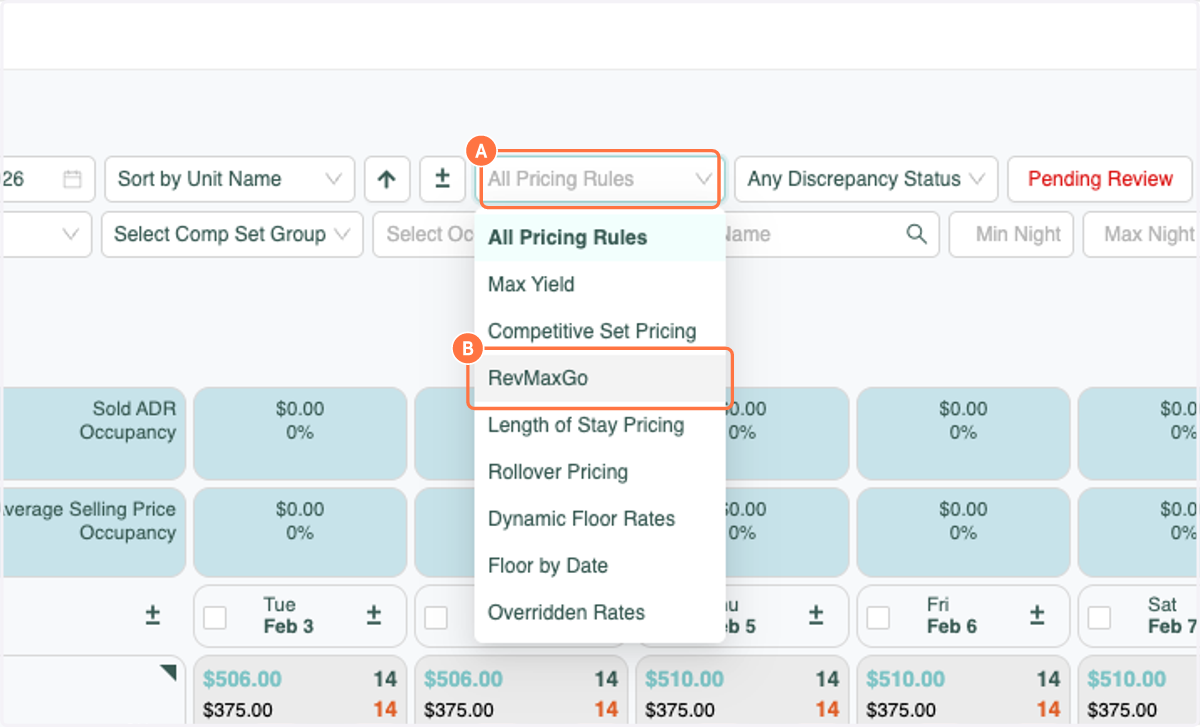
Task: Tick the Tue Feb 3 checkbox
Action: 215,617
